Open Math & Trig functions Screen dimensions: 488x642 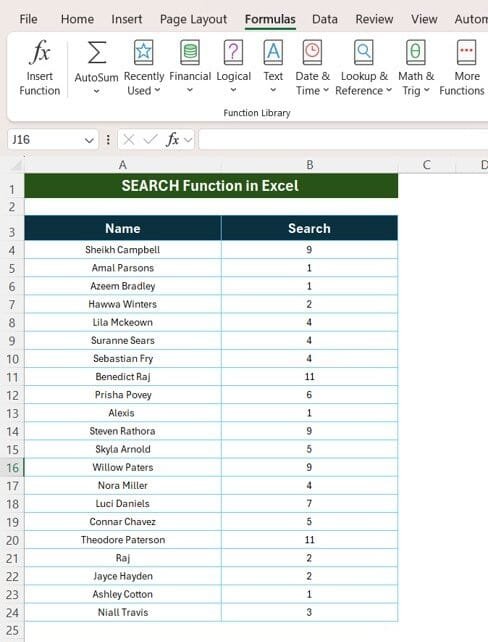pyautogui.click(x=416, y=68)
